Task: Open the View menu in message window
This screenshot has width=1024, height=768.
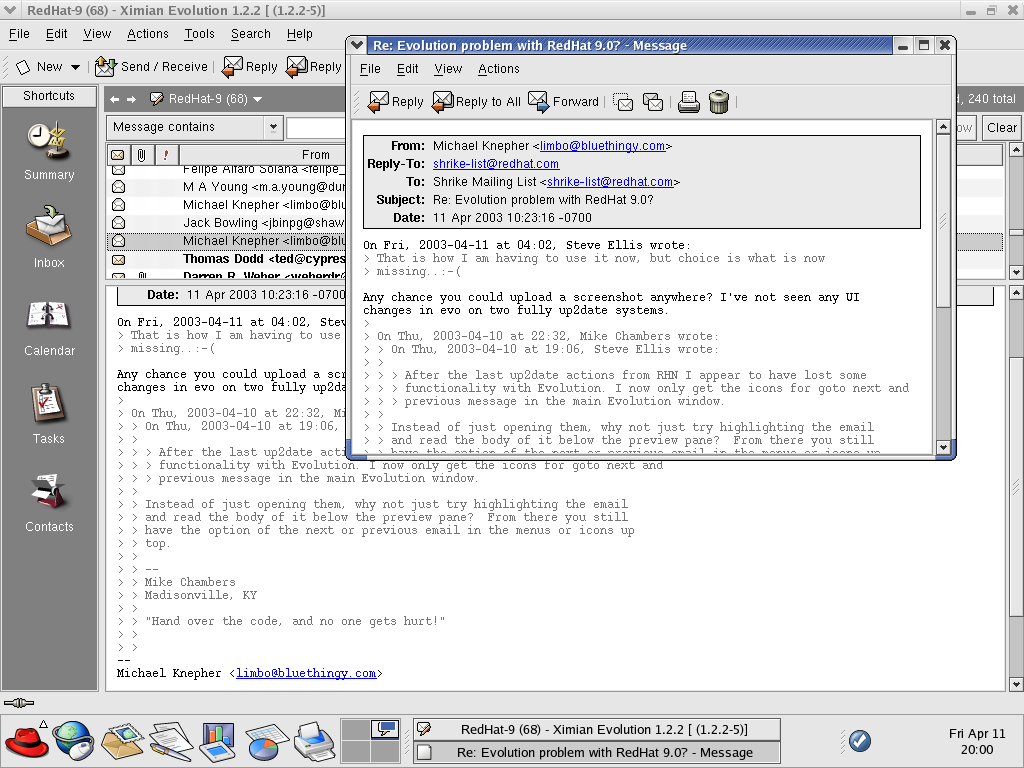Action: (x=448, y=69)
